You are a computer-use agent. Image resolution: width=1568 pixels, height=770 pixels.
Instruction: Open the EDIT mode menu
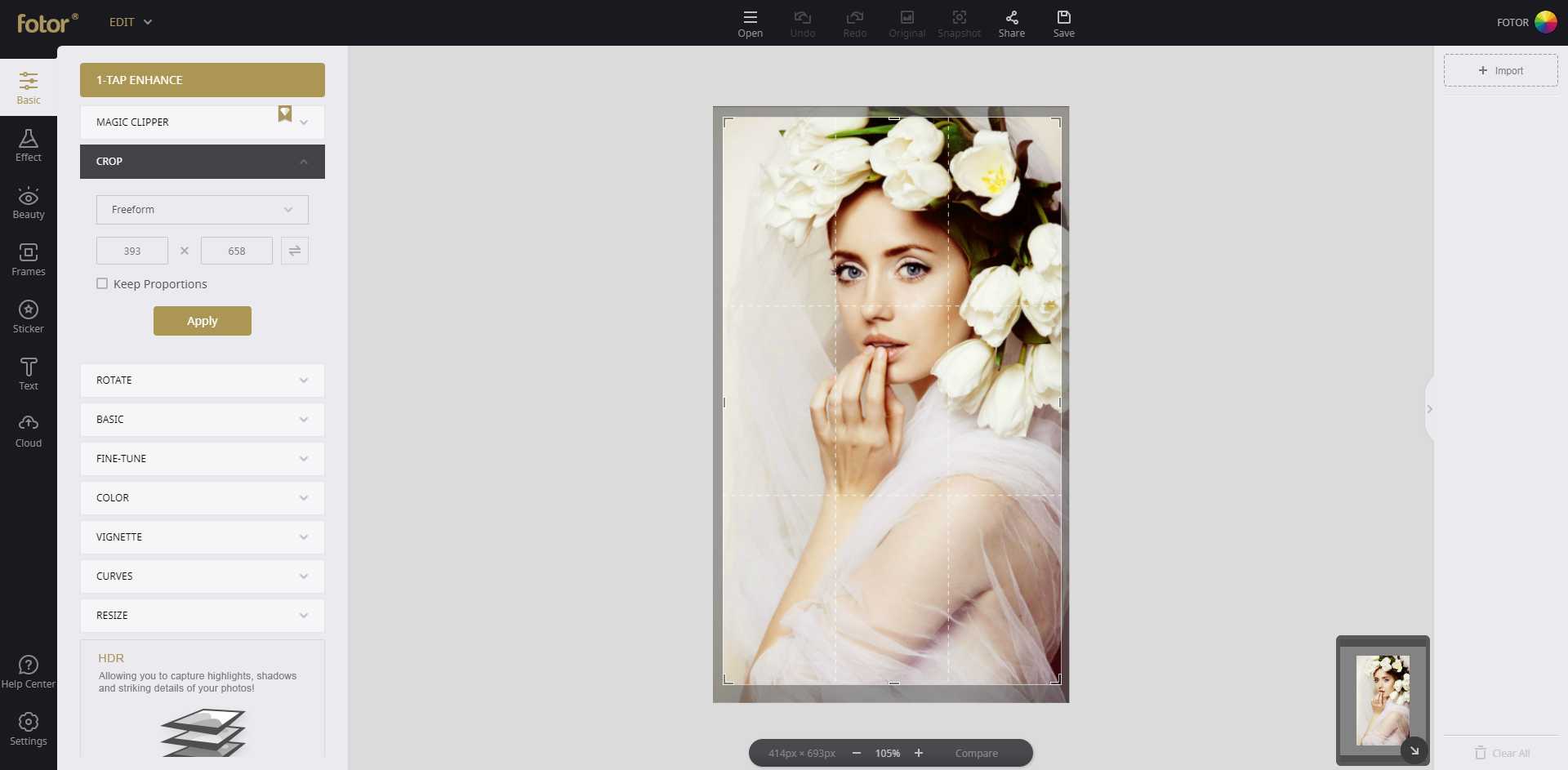(x=129, y=22)
